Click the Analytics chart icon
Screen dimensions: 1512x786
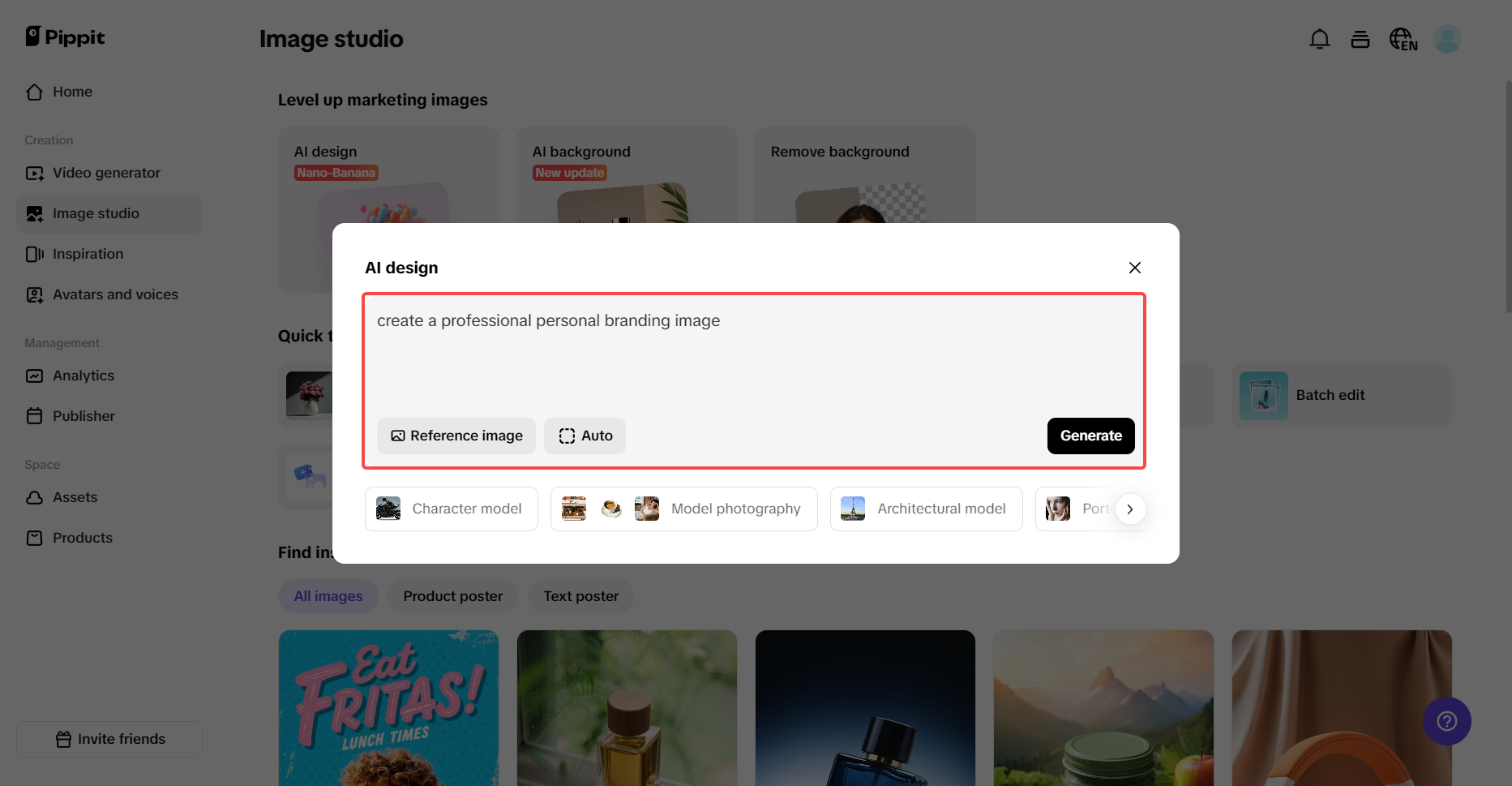click(x=34, y=376)
